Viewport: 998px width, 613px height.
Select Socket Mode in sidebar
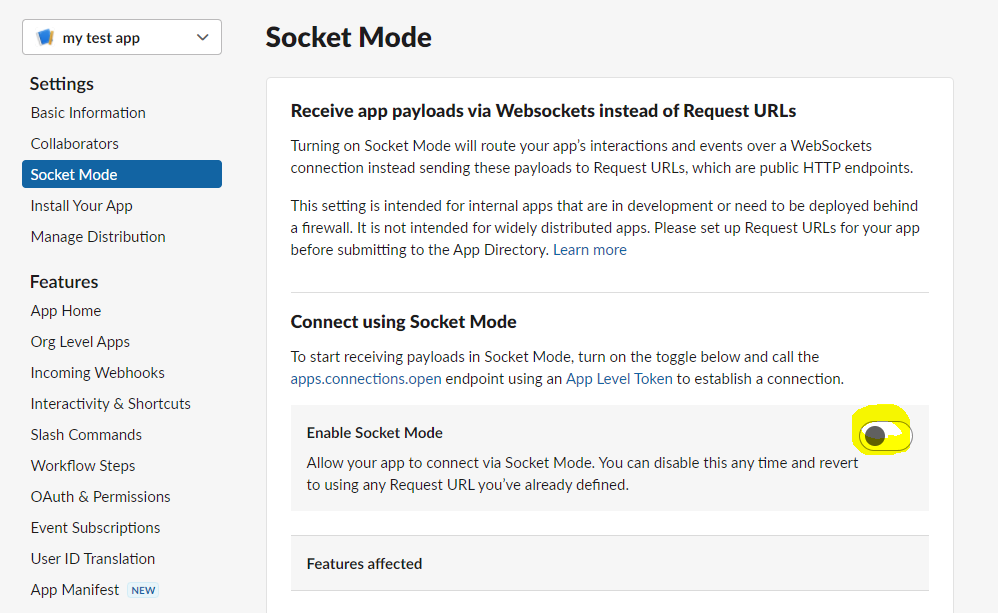122,174
